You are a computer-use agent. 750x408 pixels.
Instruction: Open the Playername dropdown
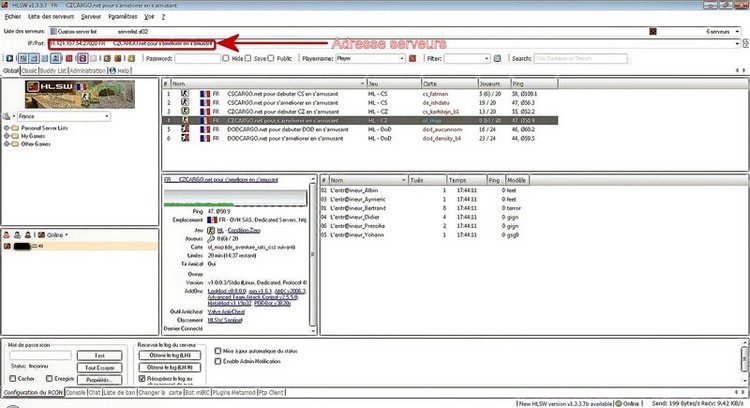[401, 58]
